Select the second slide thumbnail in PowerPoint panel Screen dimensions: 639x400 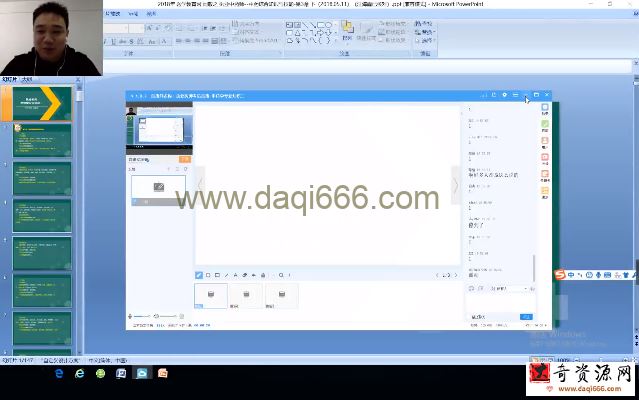[41, 139]
